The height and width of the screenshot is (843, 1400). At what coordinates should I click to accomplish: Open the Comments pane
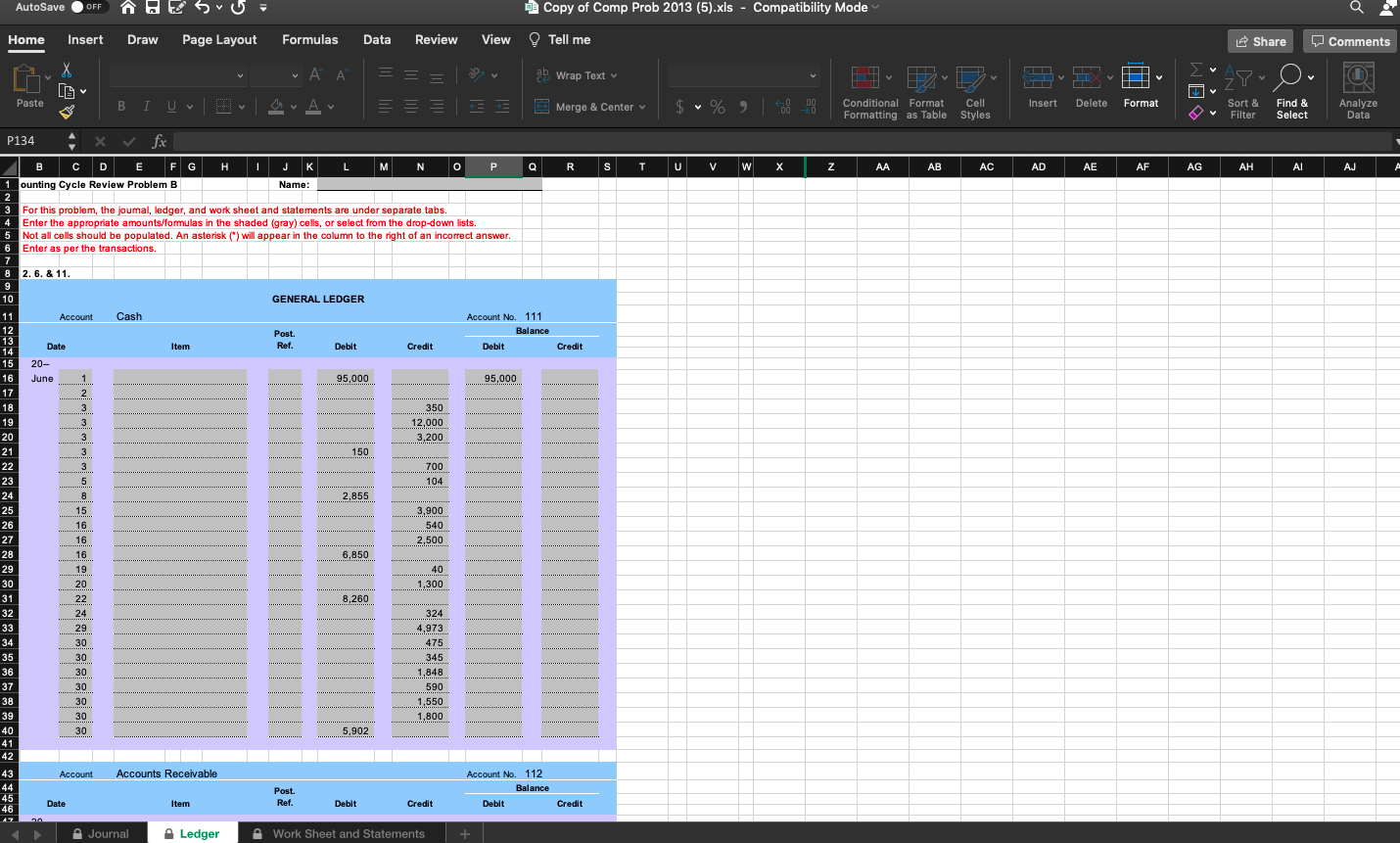click(x=1350, y=41)
